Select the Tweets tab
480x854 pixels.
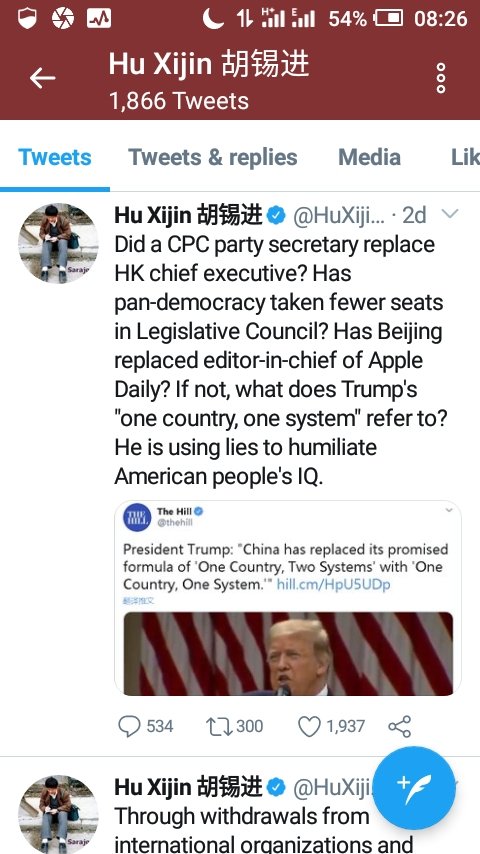point(54,157)
